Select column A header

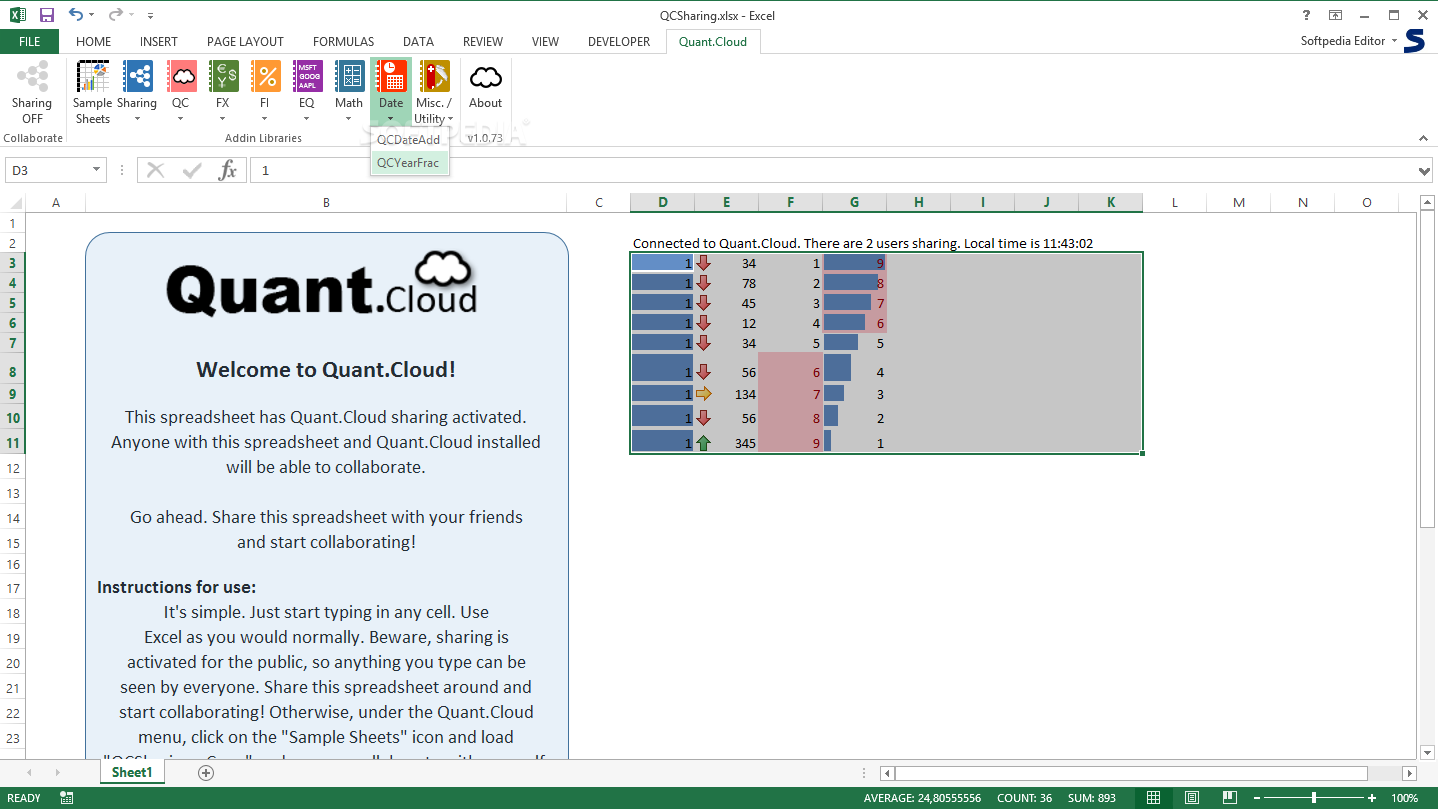(56, 203)
